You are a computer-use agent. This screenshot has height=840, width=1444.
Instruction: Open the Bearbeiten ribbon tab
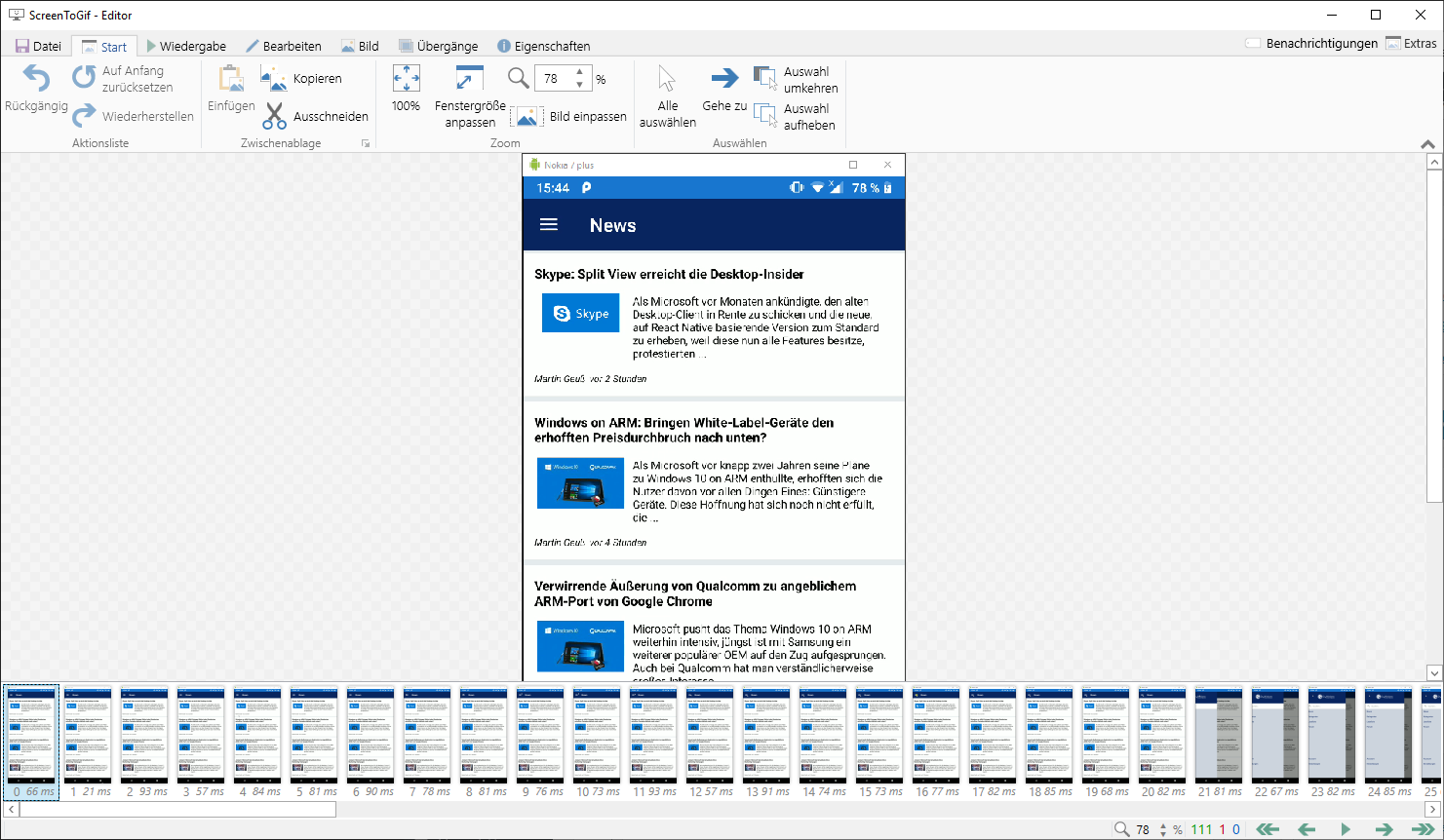pos(283,46)
